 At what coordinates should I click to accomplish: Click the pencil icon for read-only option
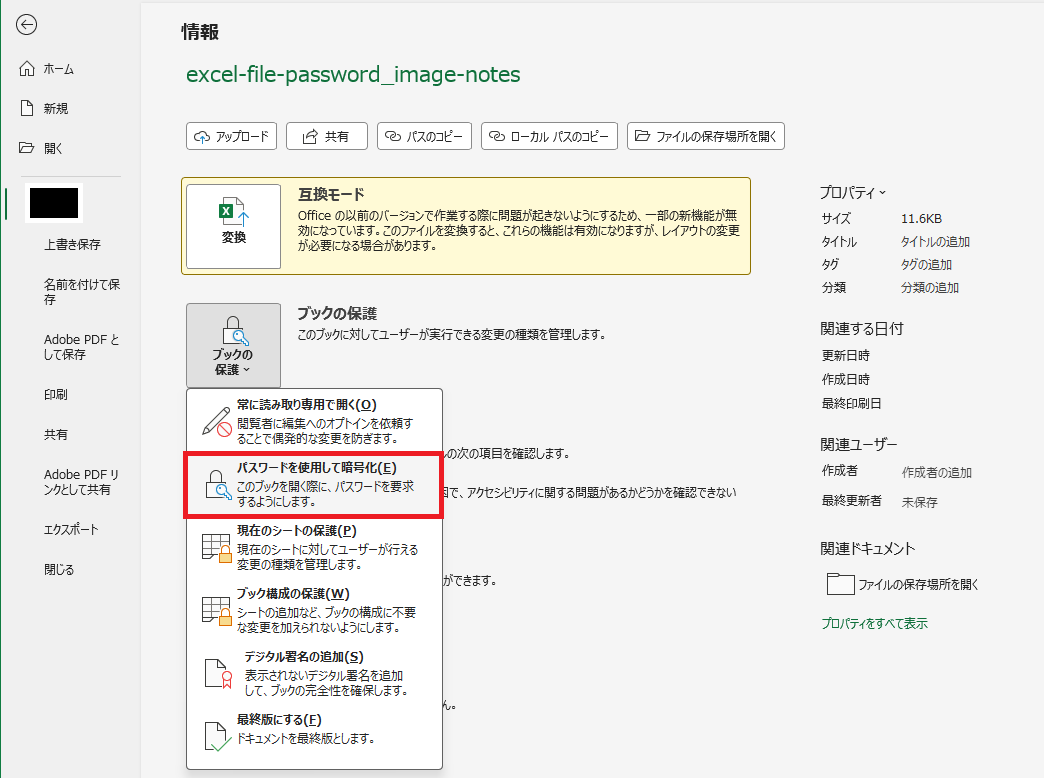(x=216, y=421)
